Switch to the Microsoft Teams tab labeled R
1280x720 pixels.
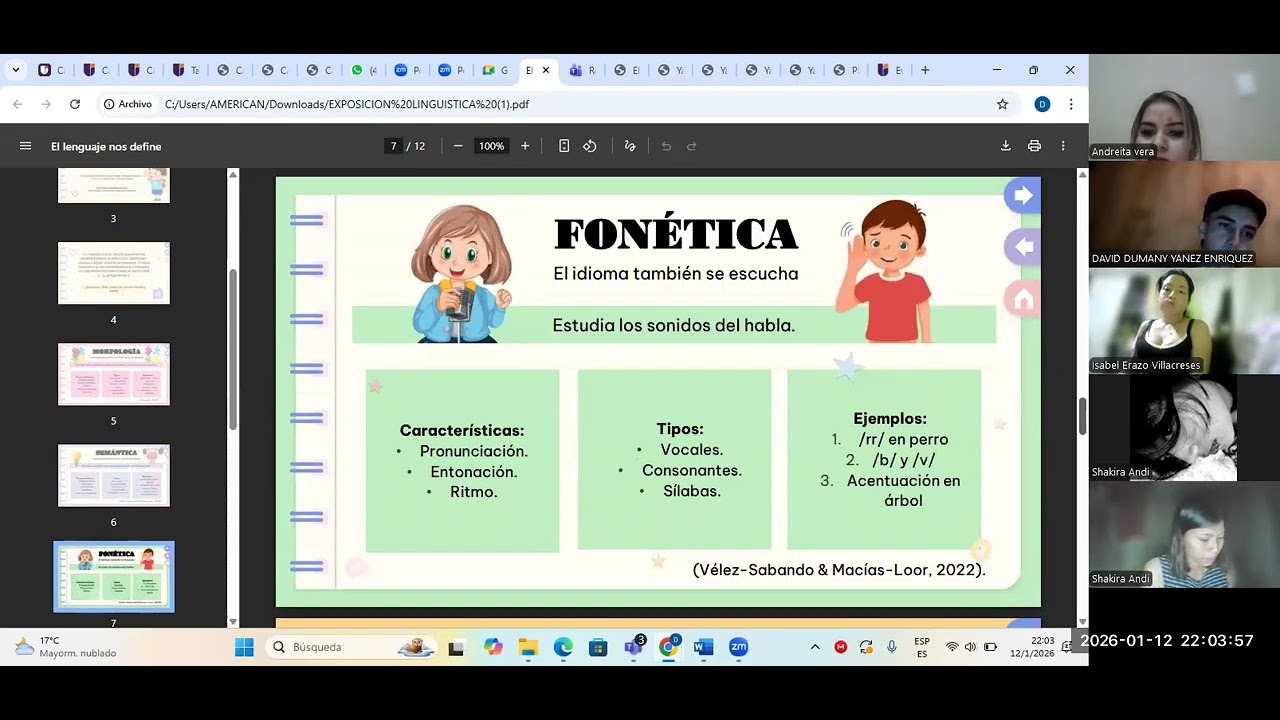[x=583, y=70]
